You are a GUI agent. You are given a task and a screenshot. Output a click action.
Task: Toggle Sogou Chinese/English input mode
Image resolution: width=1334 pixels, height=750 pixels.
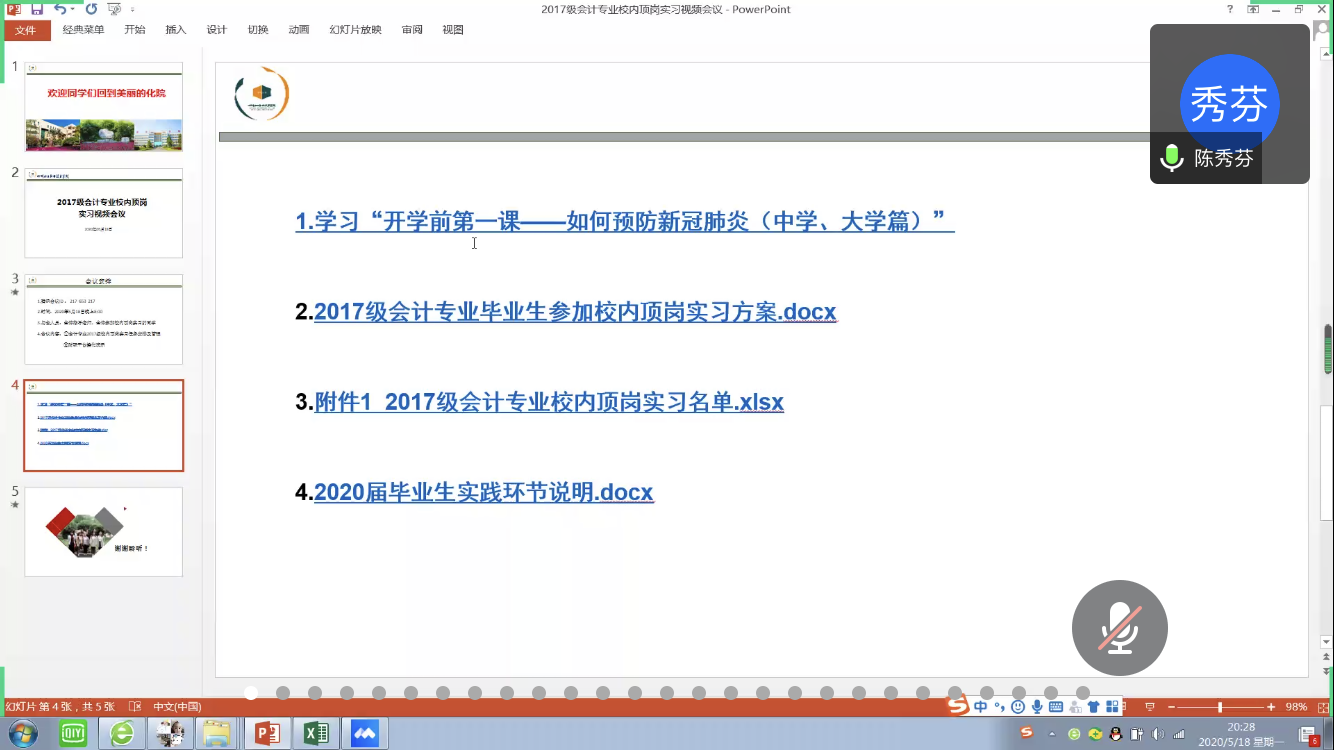pyautogui.click(x=980, y=707)
